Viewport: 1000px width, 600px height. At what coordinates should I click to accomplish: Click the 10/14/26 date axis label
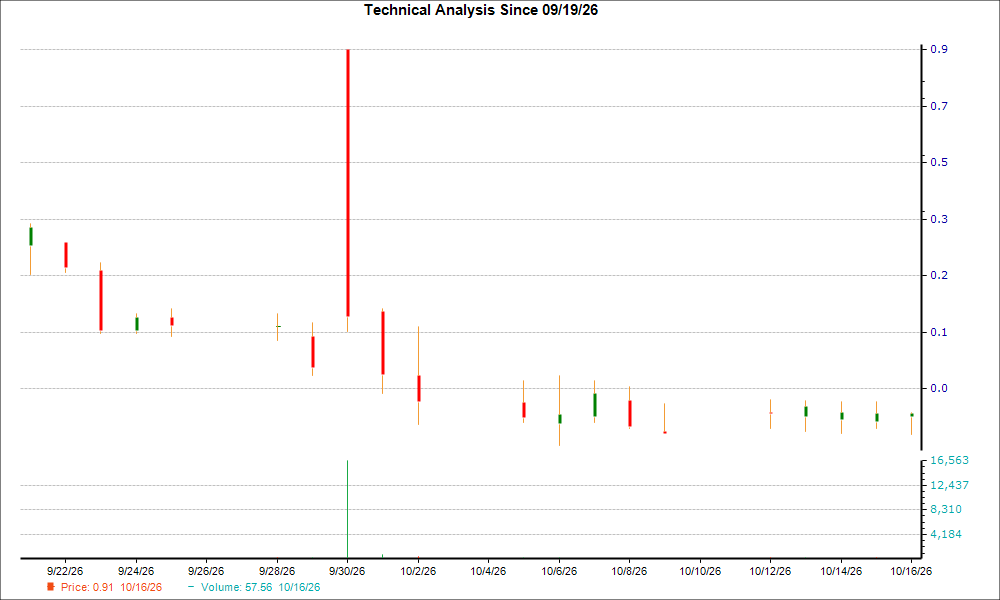coord(841,571)
